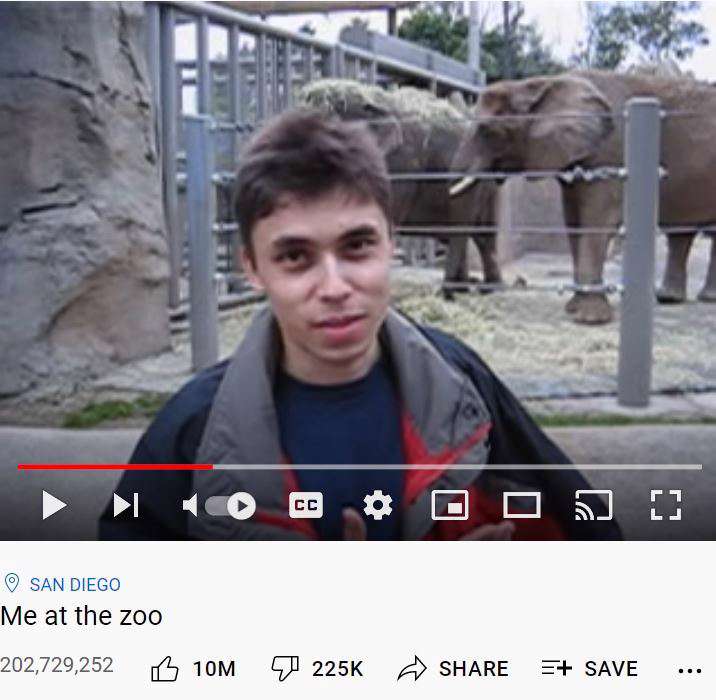Open the three-dot more actions menu
Image resolution: width=716 pixels, height=700 pixels.
point(690,671)
